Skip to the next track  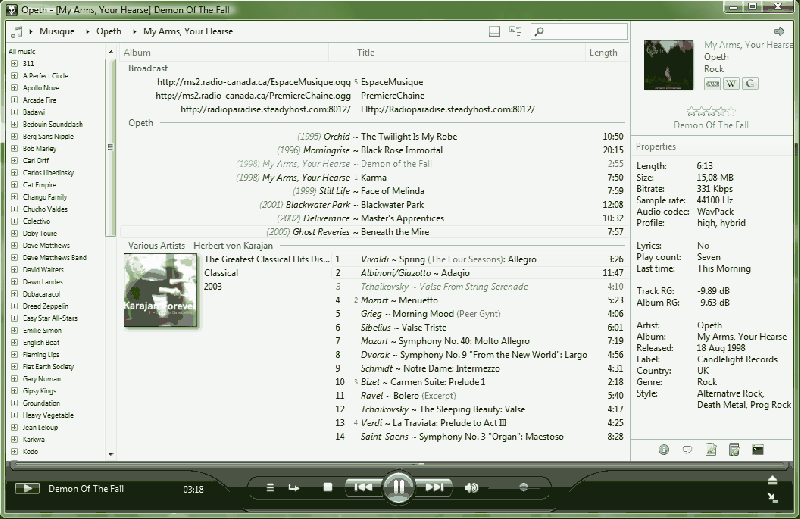point(434,487)
